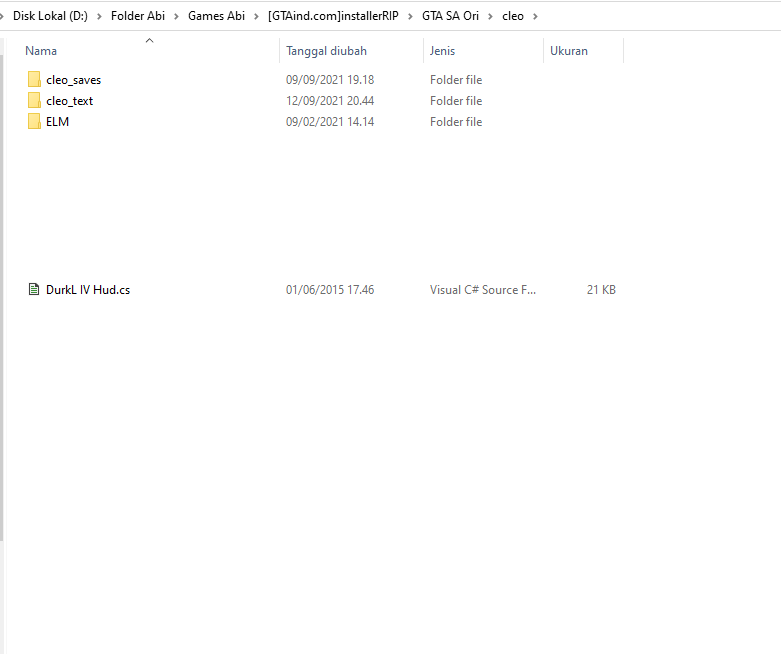This screenshot has height=665, width=781.
Task: Click the cleo_text folder name
Action: pos(69,101)
